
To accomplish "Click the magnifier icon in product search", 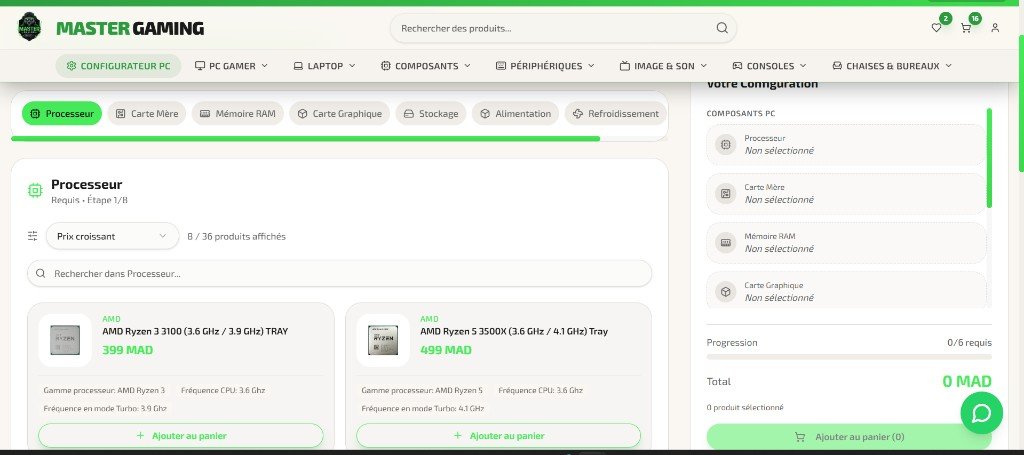I will (722, 28).
